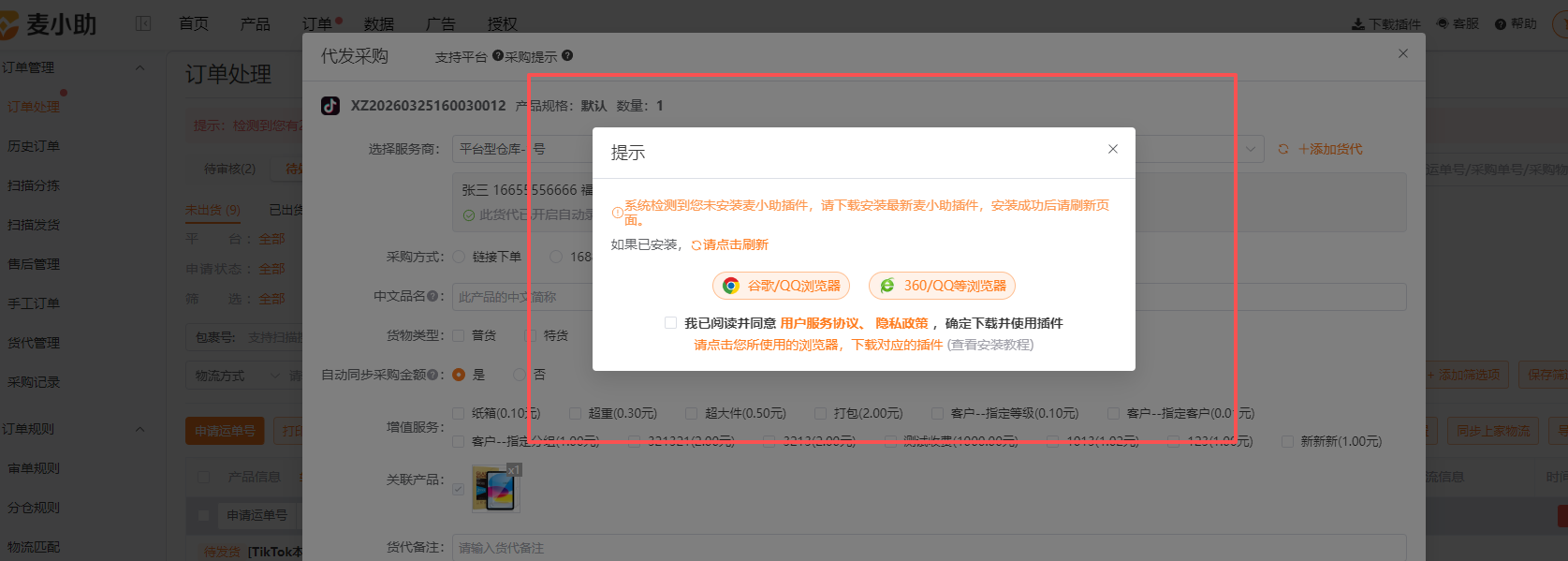The height and width of the screenshot is (561, 1568).
Task: Enable 超重(0.30元) value-added service
Action: click(576, 413)
